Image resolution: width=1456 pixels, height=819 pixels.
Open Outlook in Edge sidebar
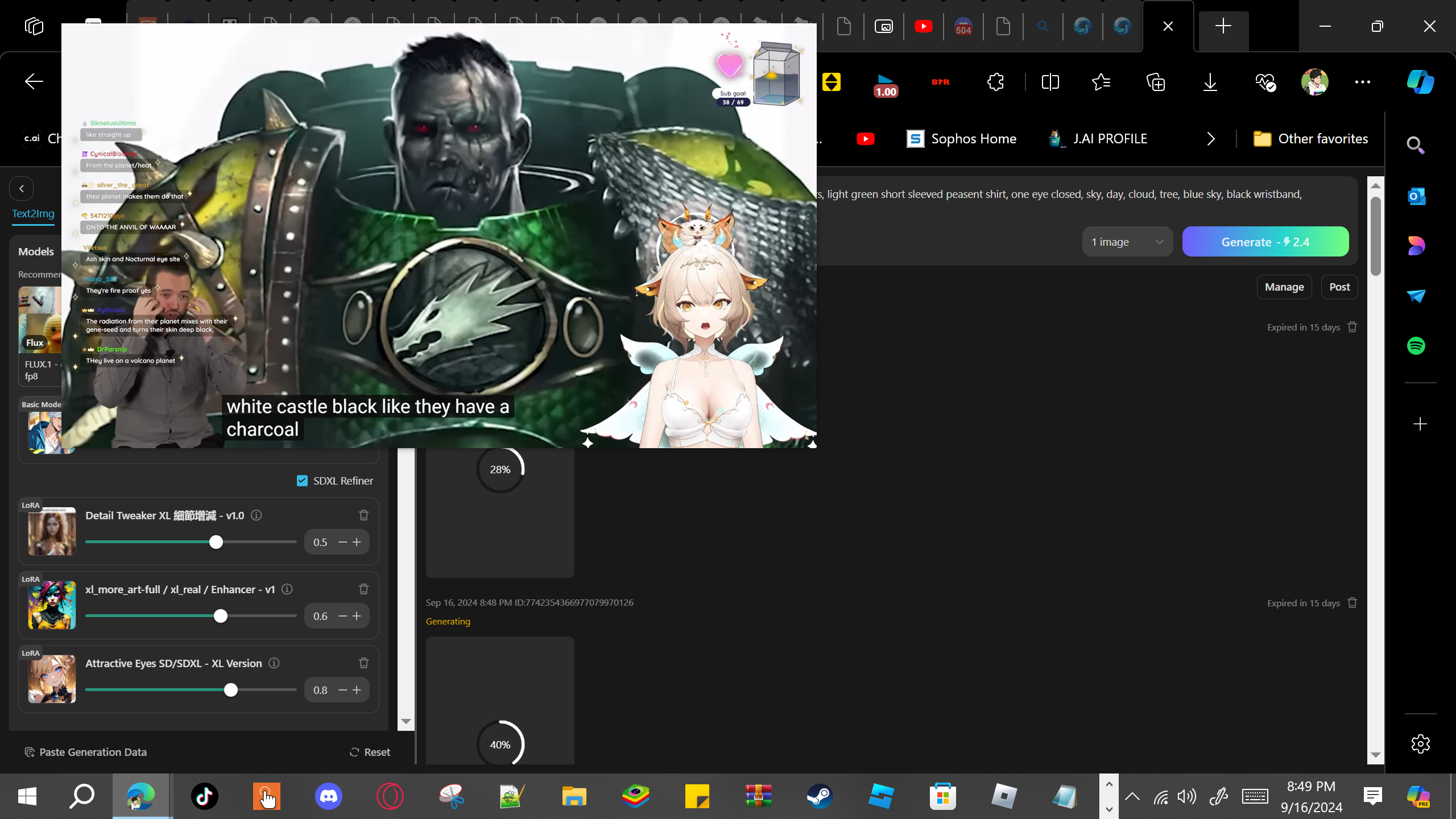(x=1416, y=196)
